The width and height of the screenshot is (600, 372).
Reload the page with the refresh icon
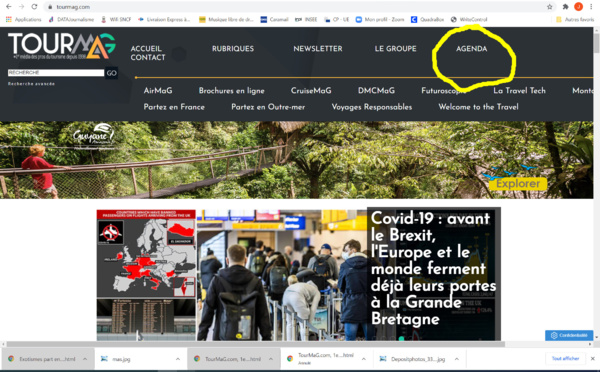34,7
